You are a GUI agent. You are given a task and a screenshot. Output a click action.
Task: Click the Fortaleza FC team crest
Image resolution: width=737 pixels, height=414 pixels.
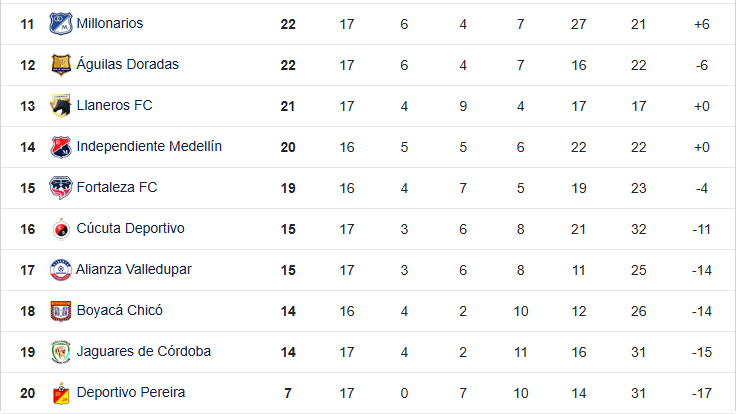[x=61, y=188]
